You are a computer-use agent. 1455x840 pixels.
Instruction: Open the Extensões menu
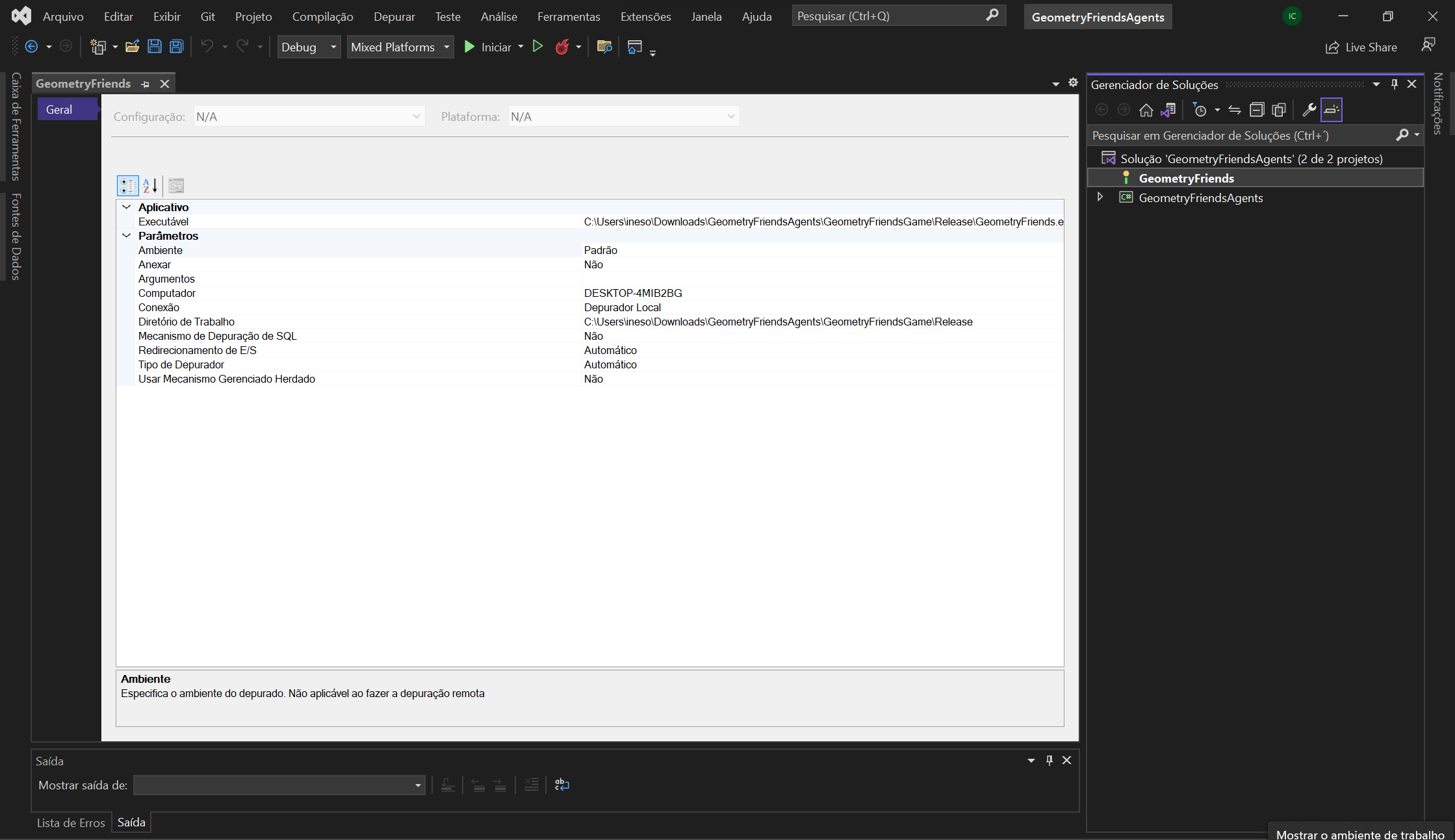[645, 16]
